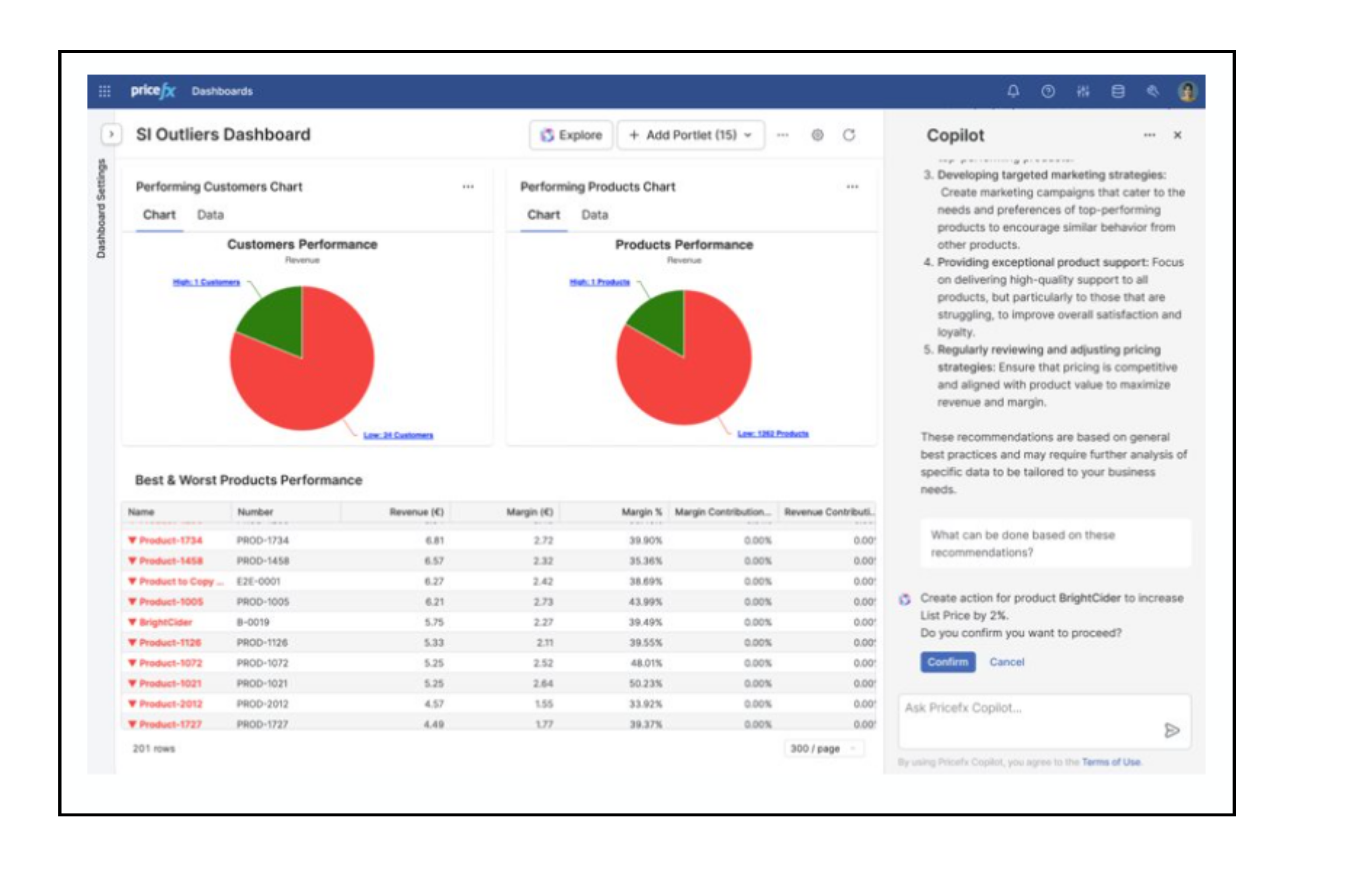Click the help question mark icon
This screenshot has width=1372, height=892.
1048,91
